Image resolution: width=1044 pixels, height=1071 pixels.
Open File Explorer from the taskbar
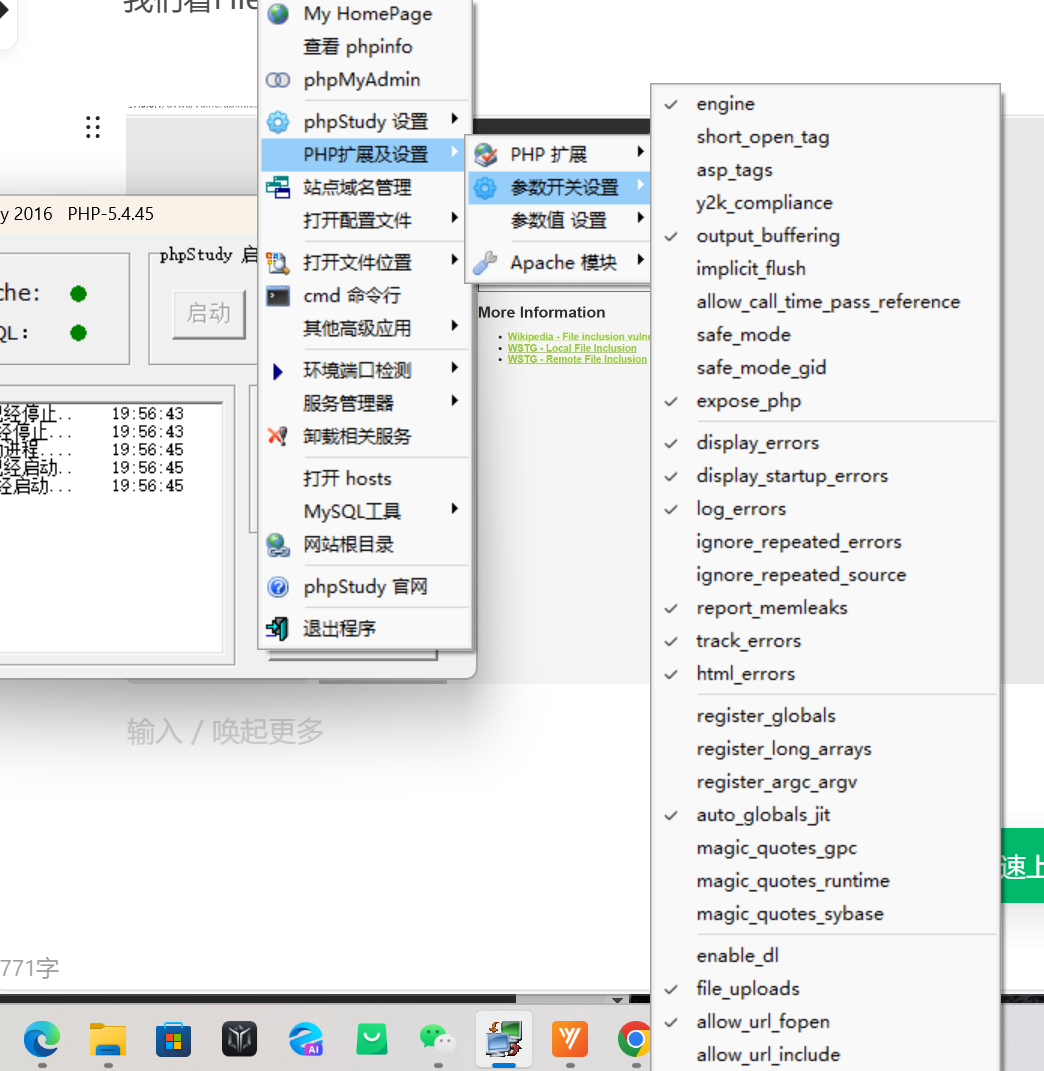pyautogui.click(x=108, y=1040)
